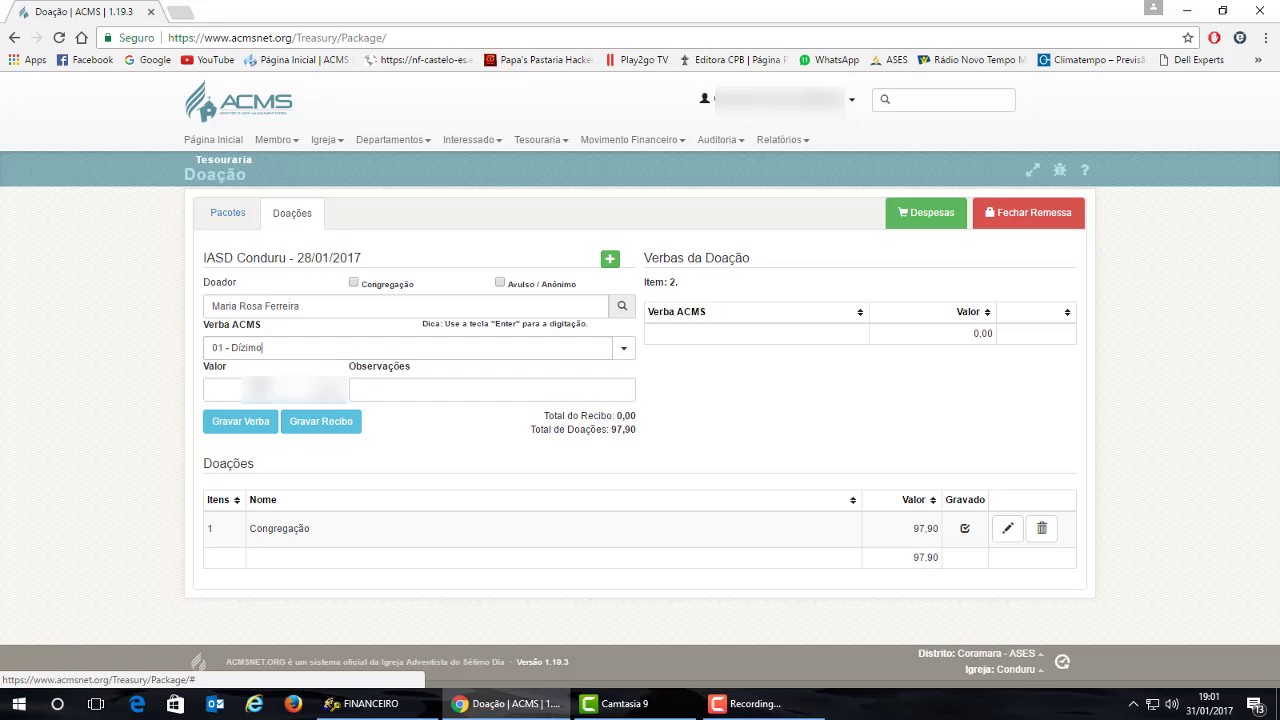Image resolution: width=1280 pixels, height=720 pixels.
Task: Click the ACMS logo
Action: coord(238,102)
